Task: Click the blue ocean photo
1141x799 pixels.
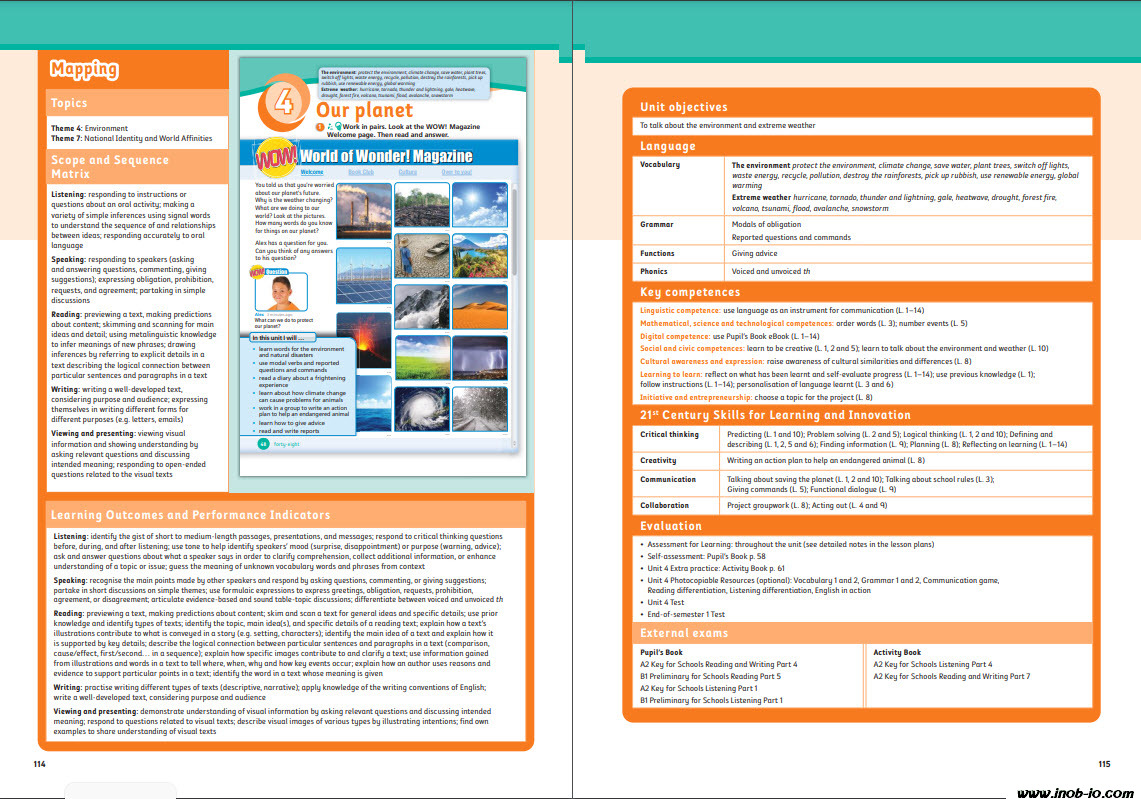Action: point(374,405)
